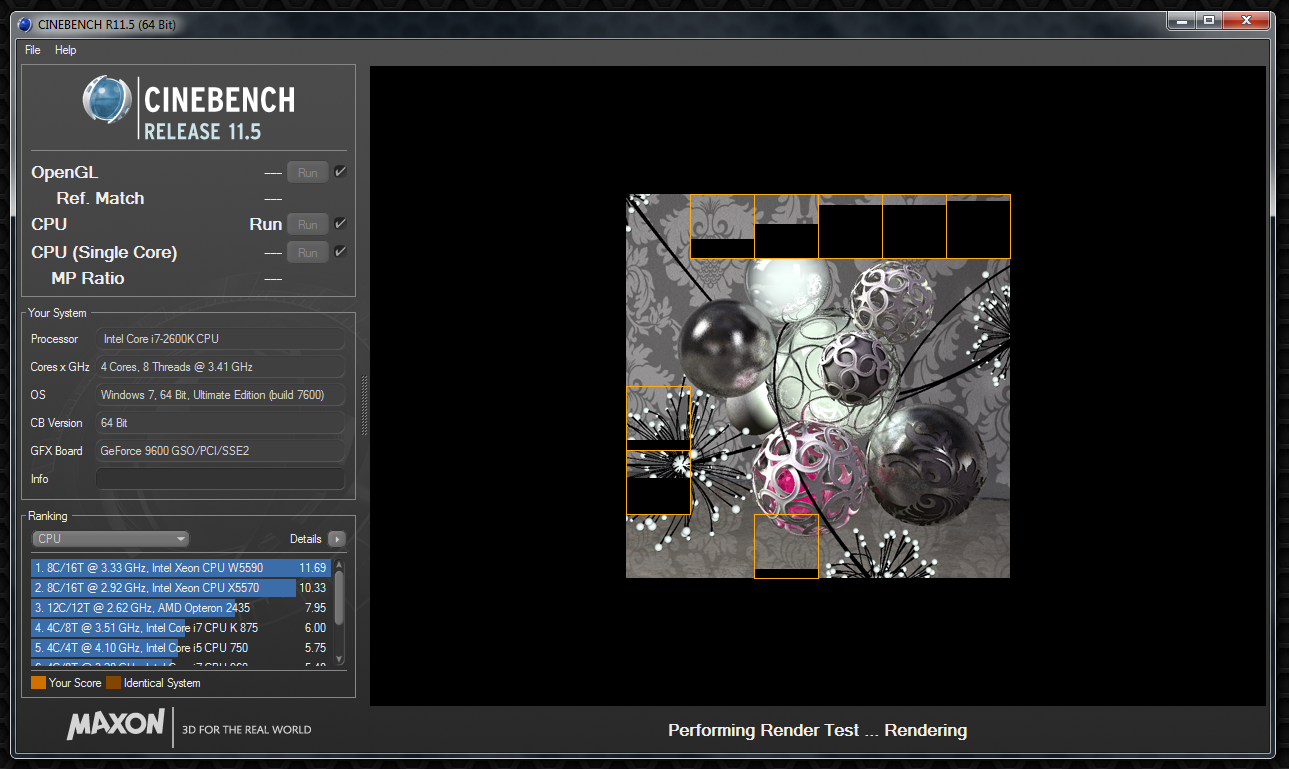Click the MAXON logo
The width and height of the screenshot is (1289, 769).
(115, 725)
